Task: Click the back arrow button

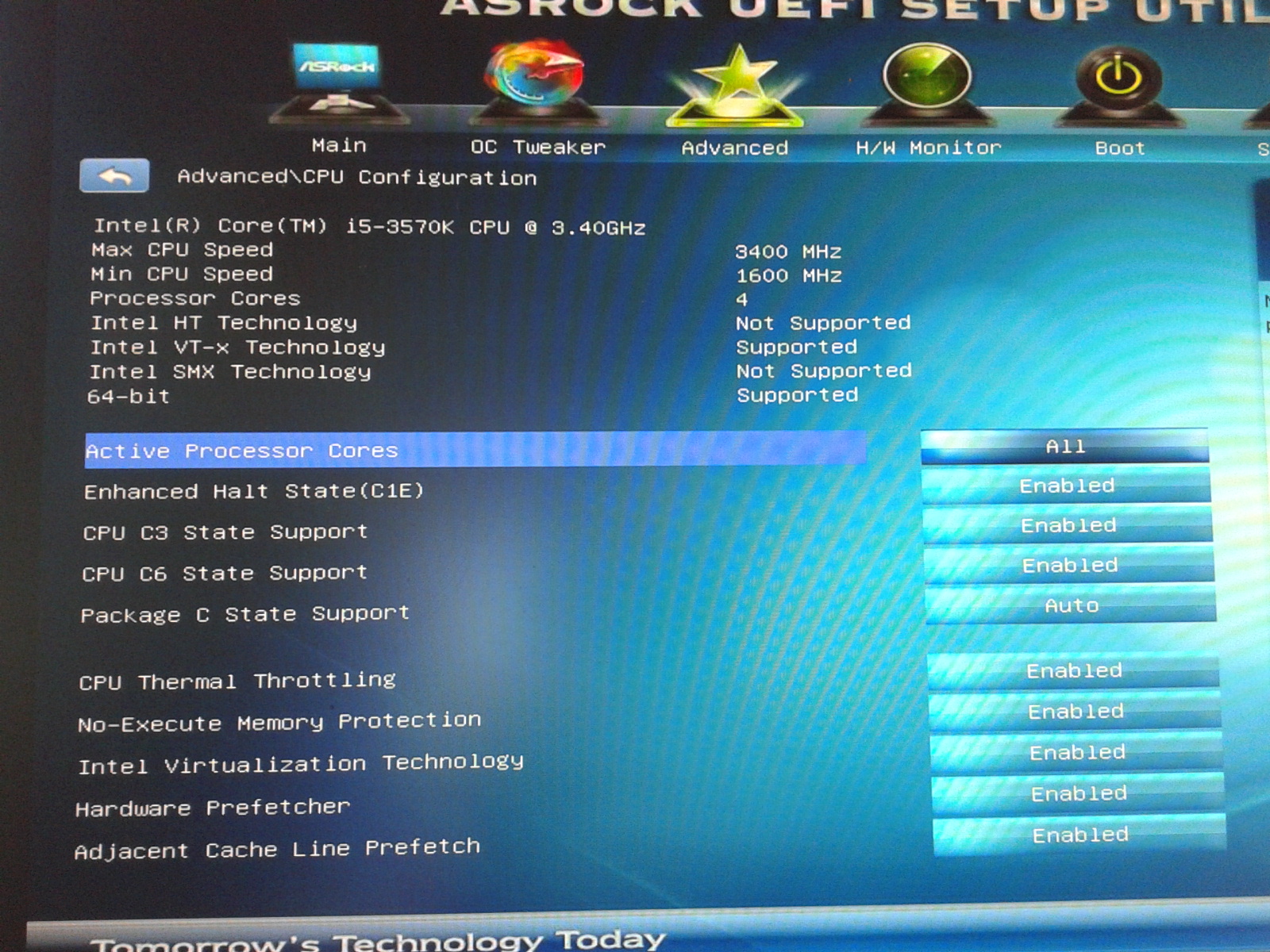Action: click(114, 176)
